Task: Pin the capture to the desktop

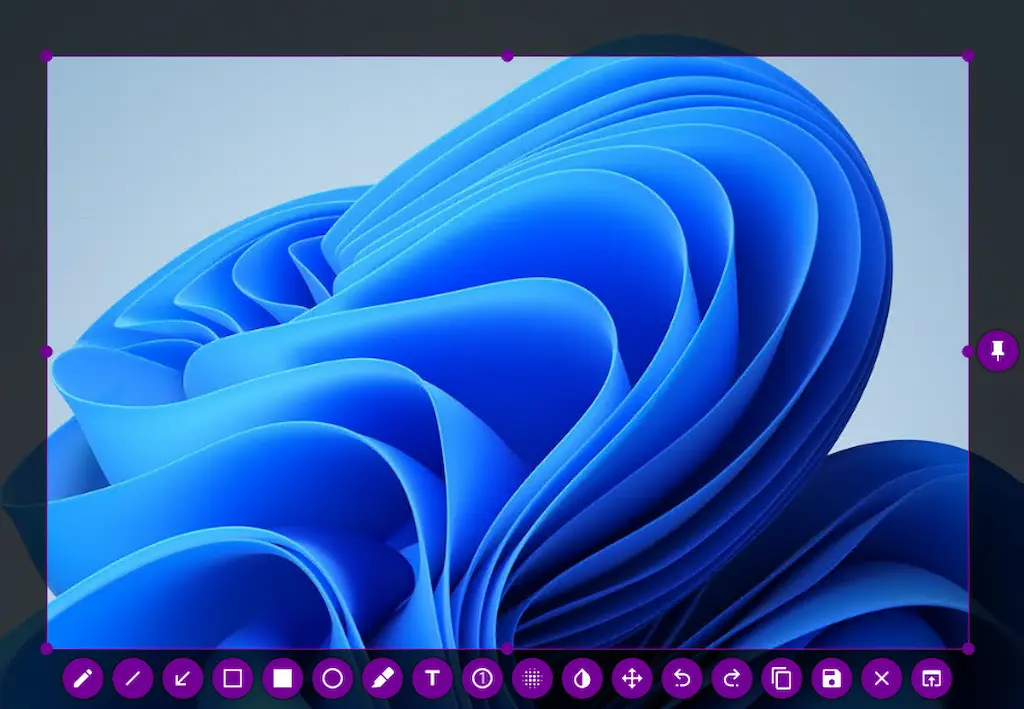Action: (997, 351)
